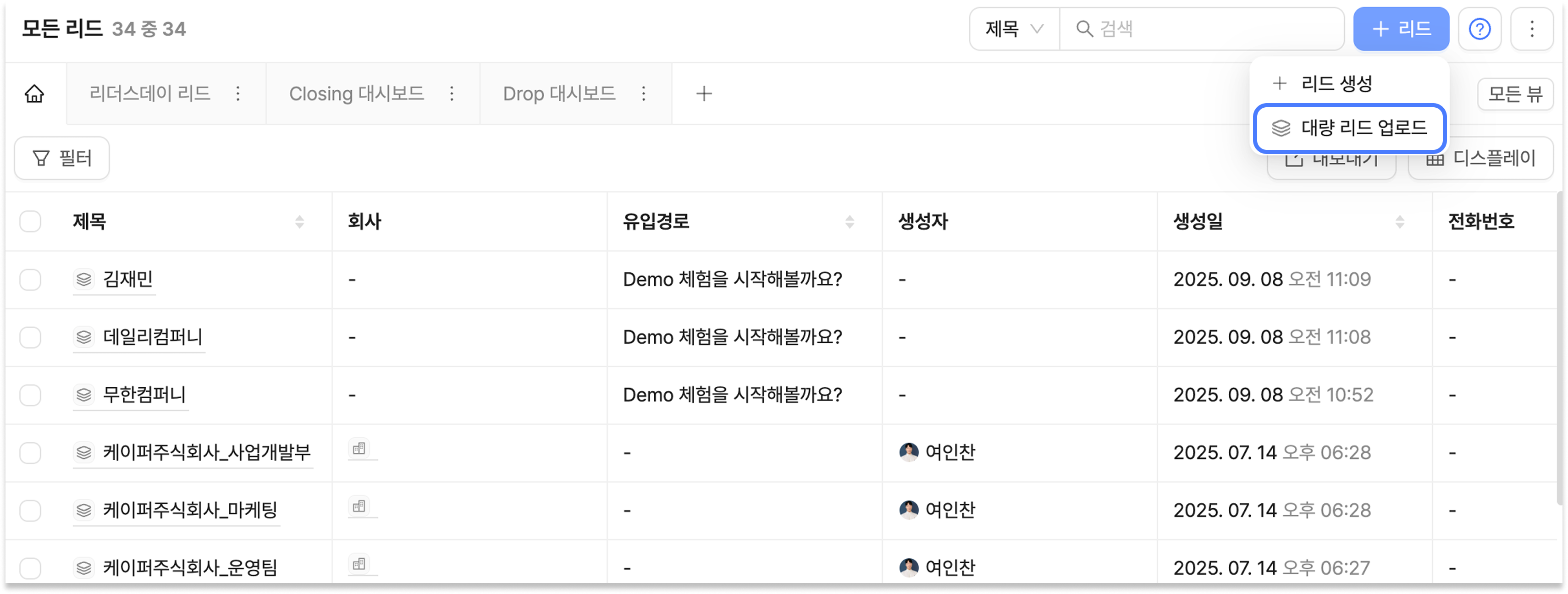
Task: Click the home view icon
Action: tap(35, 93)
